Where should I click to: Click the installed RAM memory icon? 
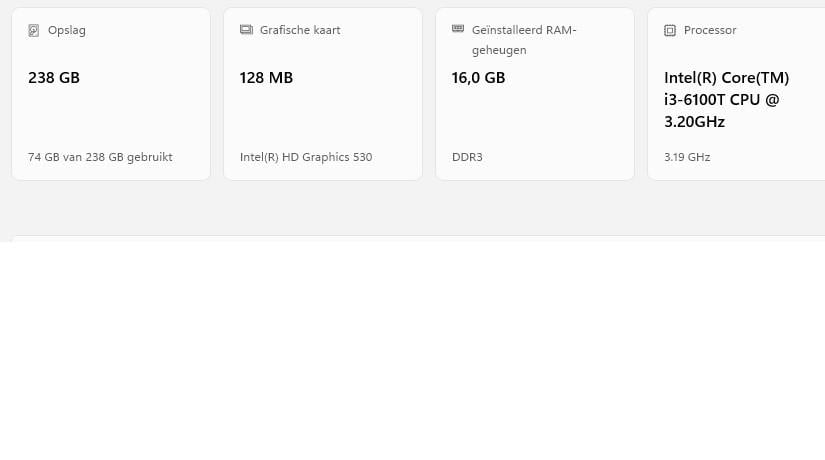458,30
